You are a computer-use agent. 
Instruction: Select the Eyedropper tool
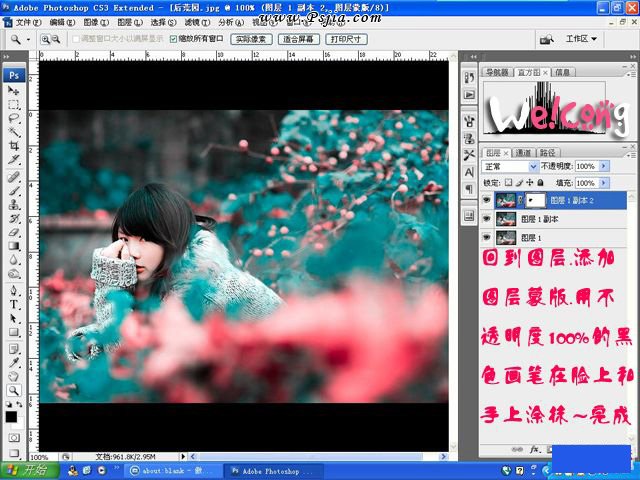pyautogui.click(x=13, y=363)
